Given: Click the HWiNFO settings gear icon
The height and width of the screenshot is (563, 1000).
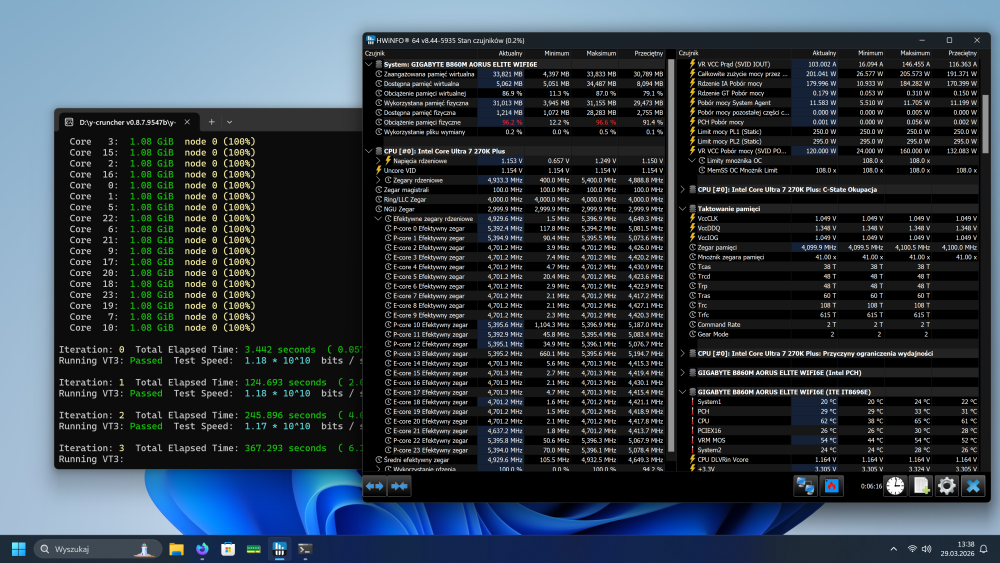Looking at the screenshot, I should click(947, 486).
